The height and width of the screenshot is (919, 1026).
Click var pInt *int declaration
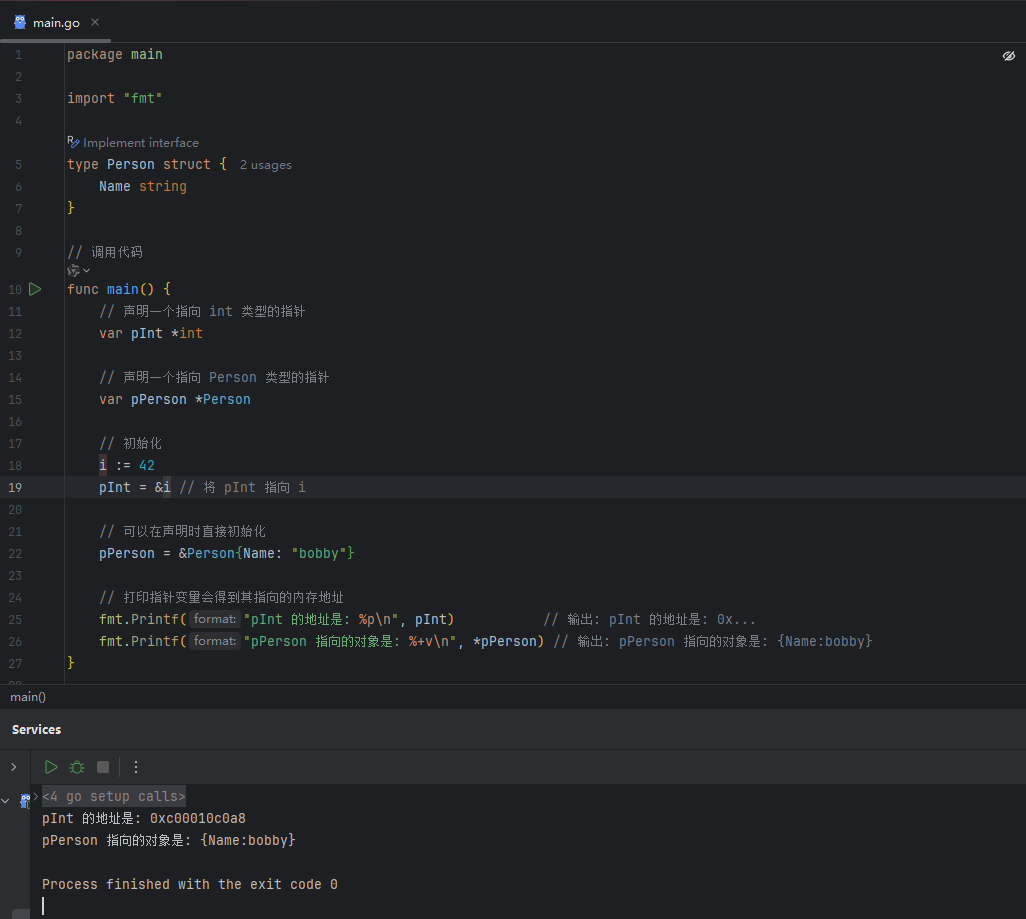coord(151,334)
